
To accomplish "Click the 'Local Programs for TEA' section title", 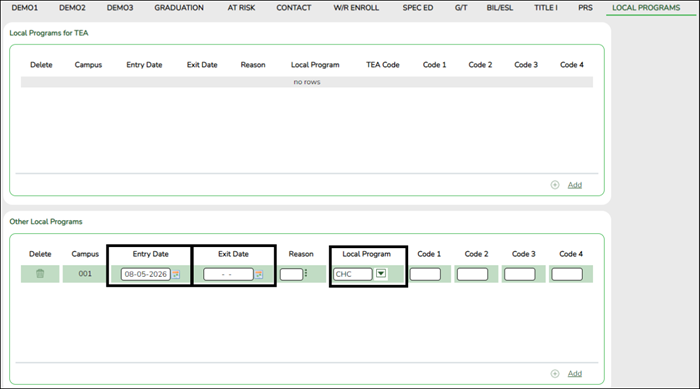I will click(x=49, y=33).
